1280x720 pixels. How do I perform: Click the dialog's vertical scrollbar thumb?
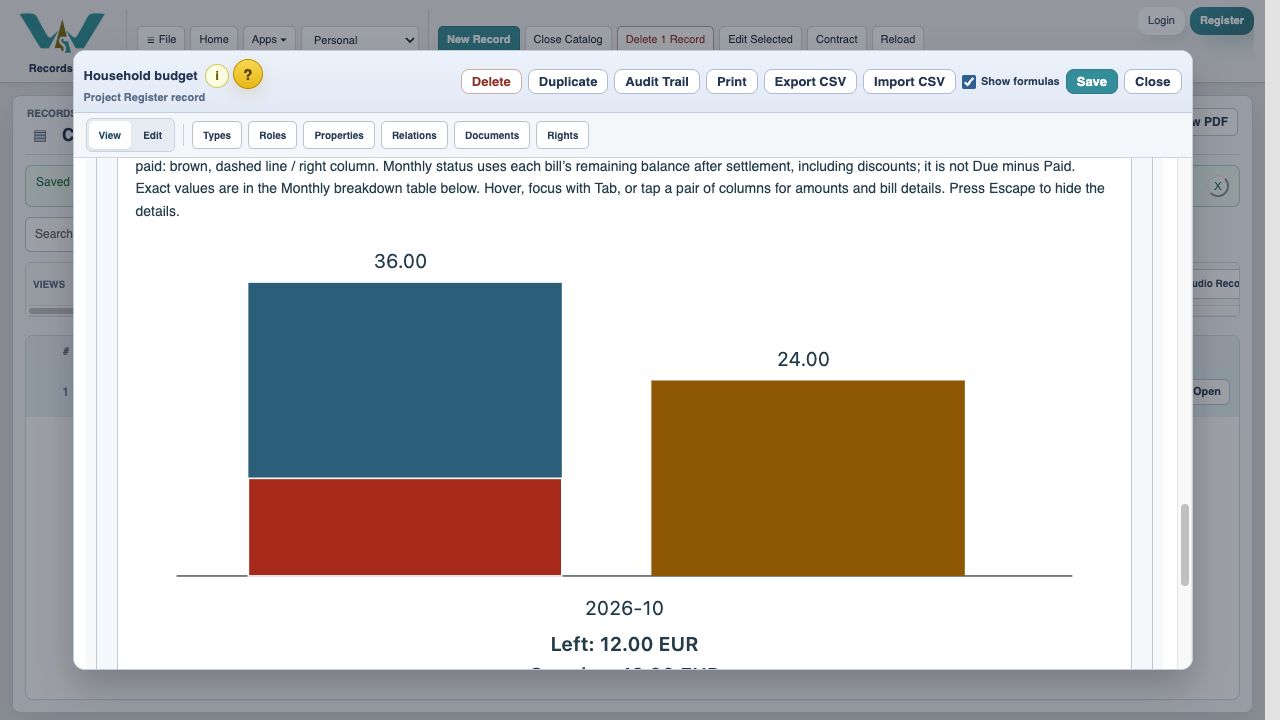click(x=1185, y=544)
